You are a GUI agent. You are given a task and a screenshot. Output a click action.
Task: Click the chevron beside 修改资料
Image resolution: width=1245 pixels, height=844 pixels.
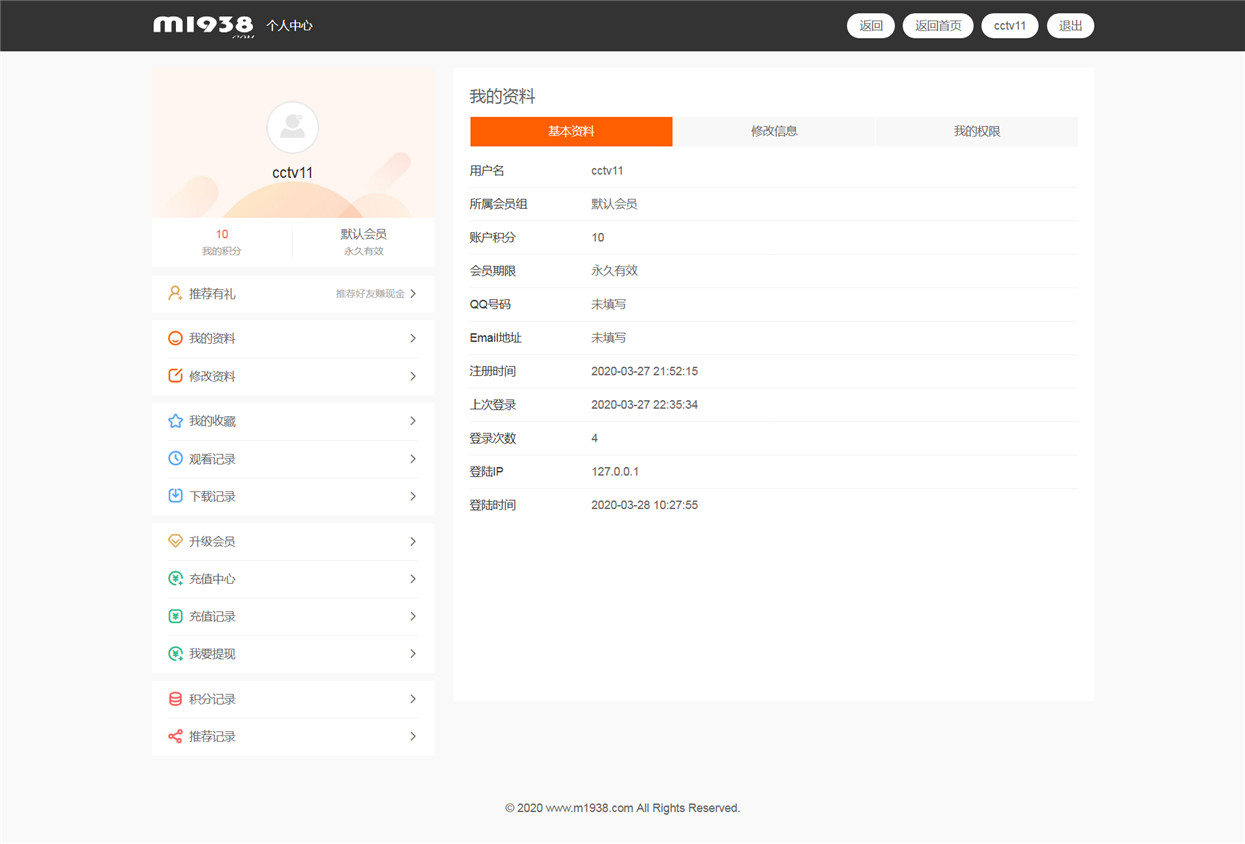click(413, 376)
